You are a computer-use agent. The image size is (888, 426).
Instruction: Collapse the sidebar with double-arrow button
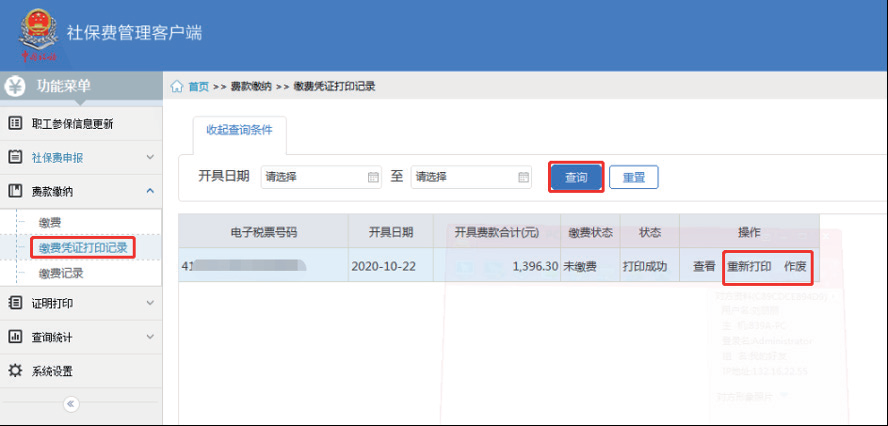pyautogui.click(x=70, y=404)
